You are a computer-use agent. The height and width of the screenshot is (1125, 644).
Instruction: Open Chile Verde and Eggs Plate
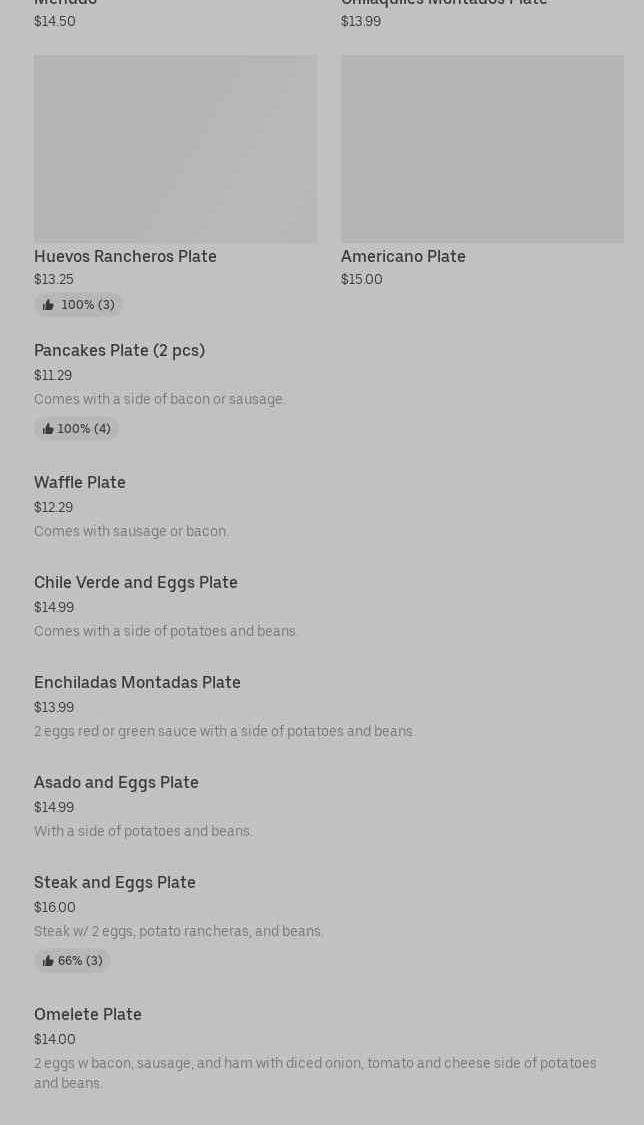click(136, 583)
